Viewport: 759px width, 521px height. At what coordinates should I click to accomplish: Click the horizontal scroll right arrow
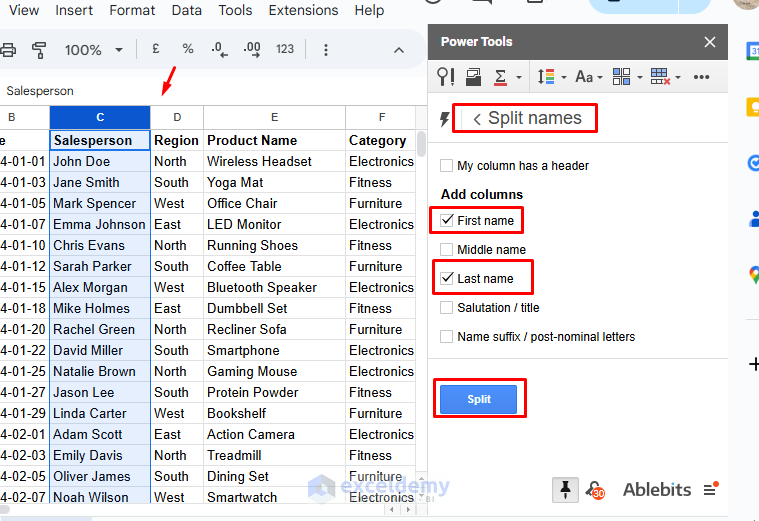pos(408,509)
